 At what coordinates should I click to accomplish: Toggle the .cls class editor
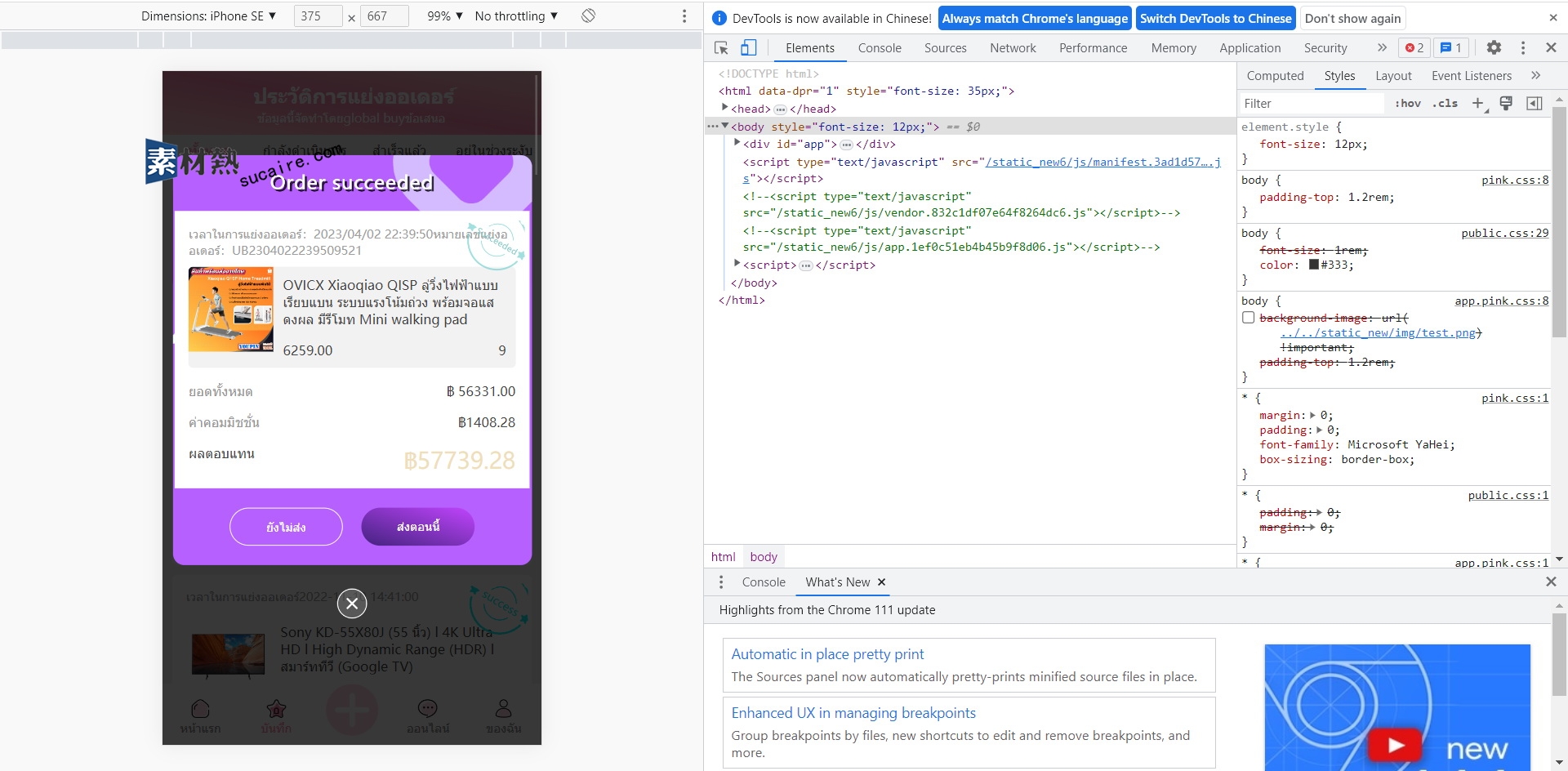click(1445, 104)
